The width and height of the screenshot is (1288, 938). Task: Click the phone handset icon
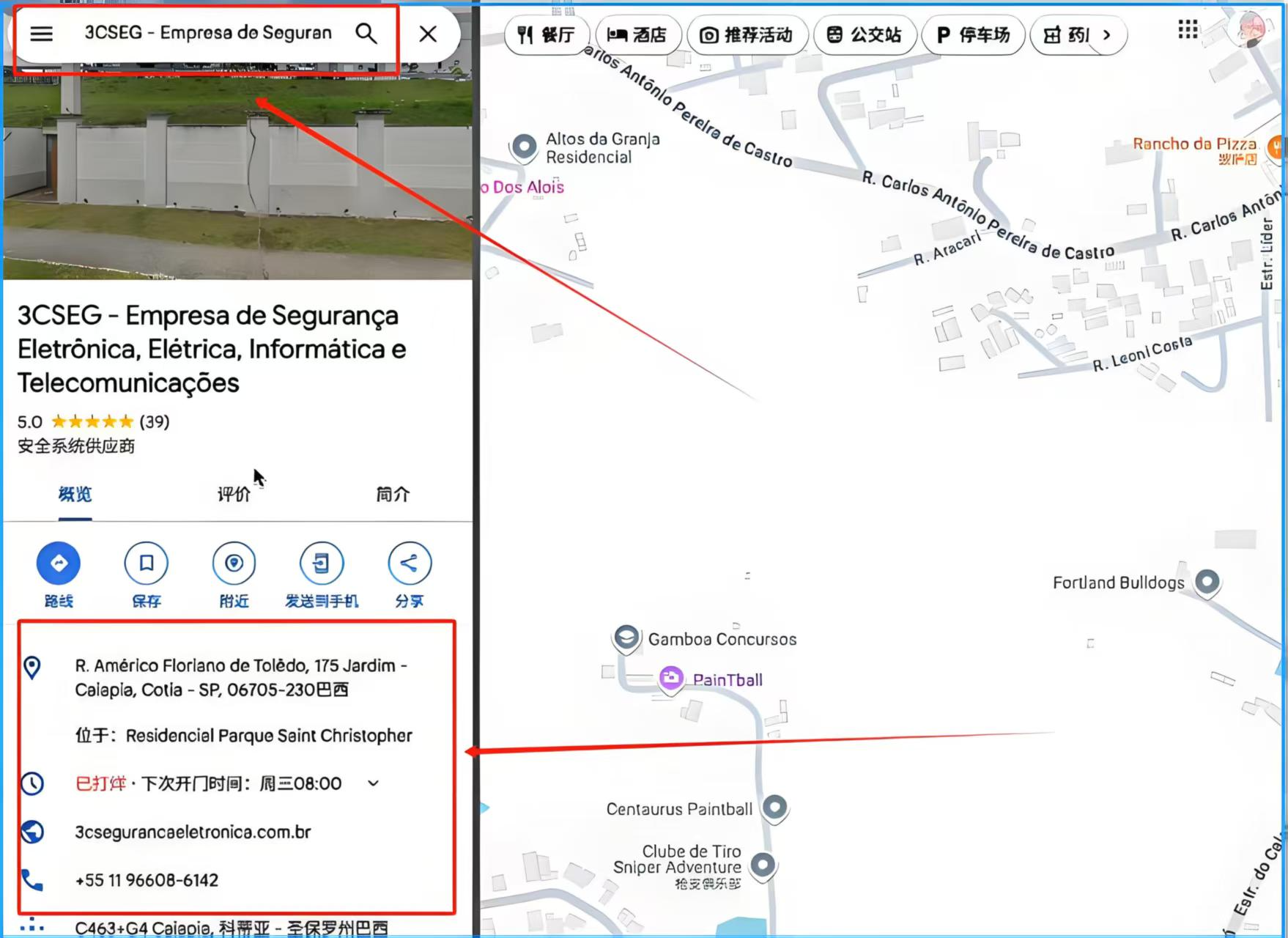[32, 880]
